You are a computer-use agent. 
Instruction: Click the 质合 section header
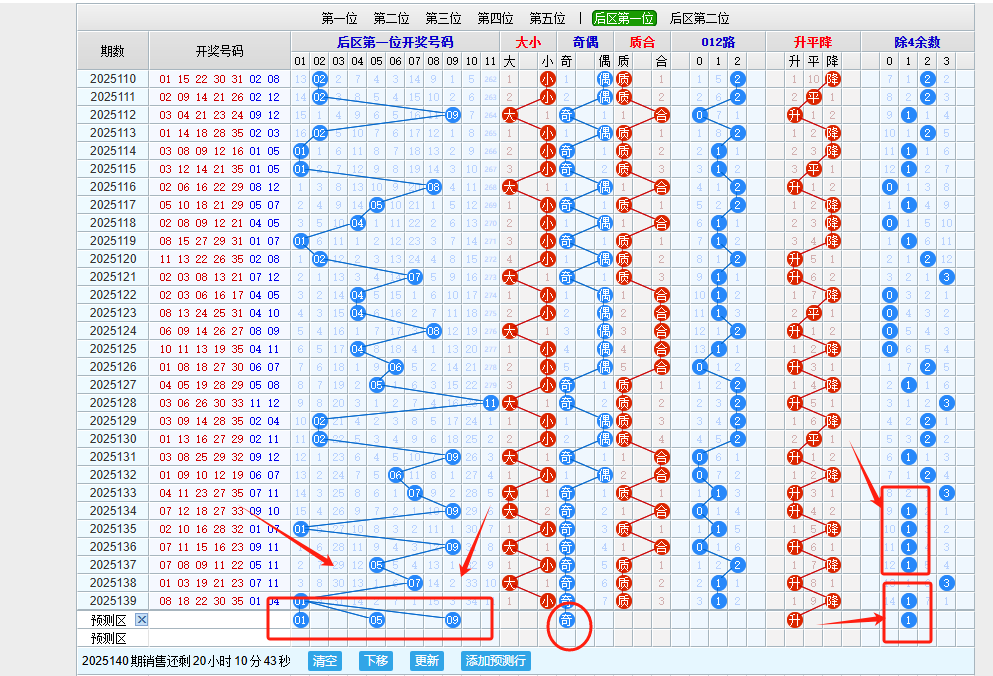[642, 42]
